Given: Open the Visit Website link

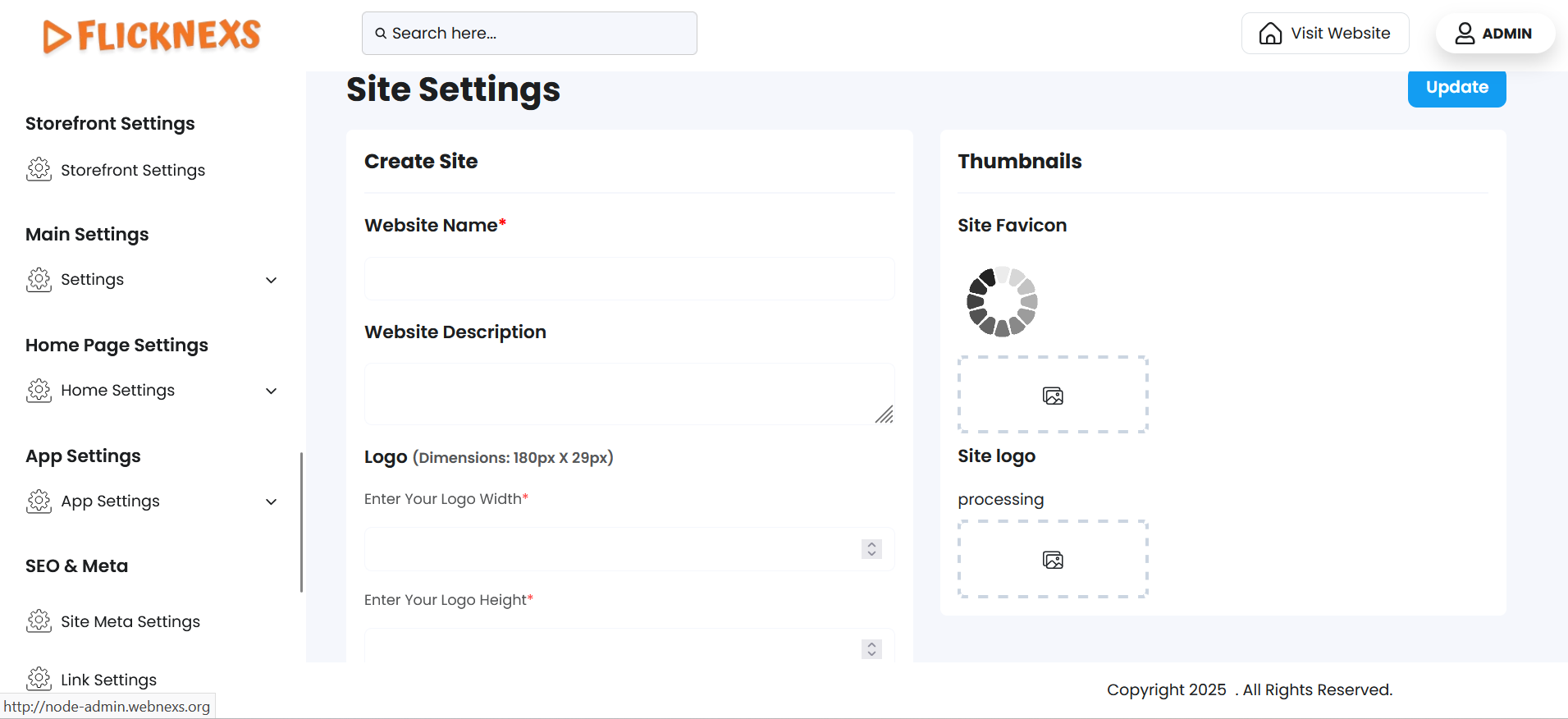Looking at the screenshot, I should (1340, 34).
